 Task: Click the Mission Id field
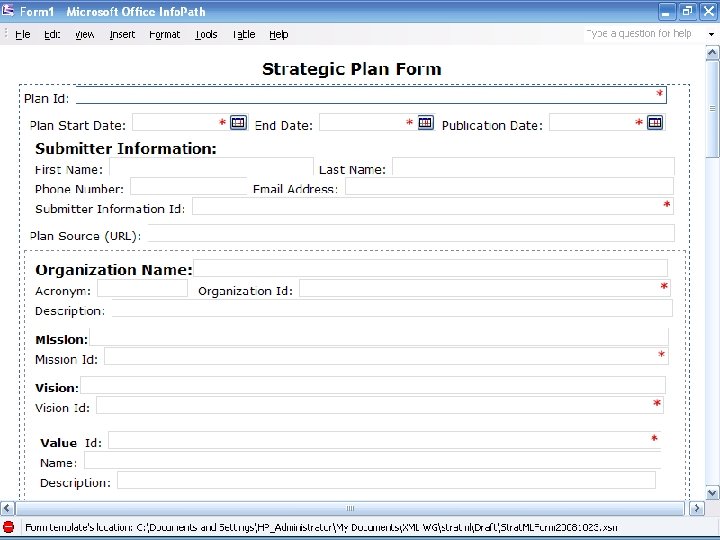[386, 357]
